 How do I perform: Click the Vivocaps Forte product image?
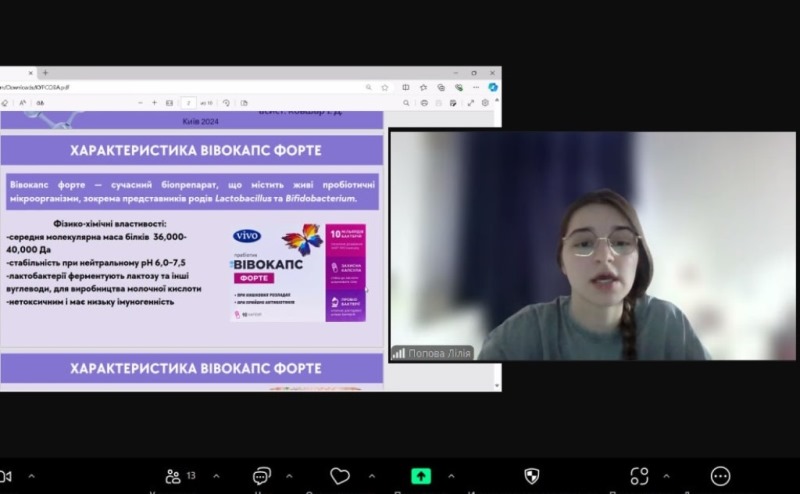tap(298, 273)
